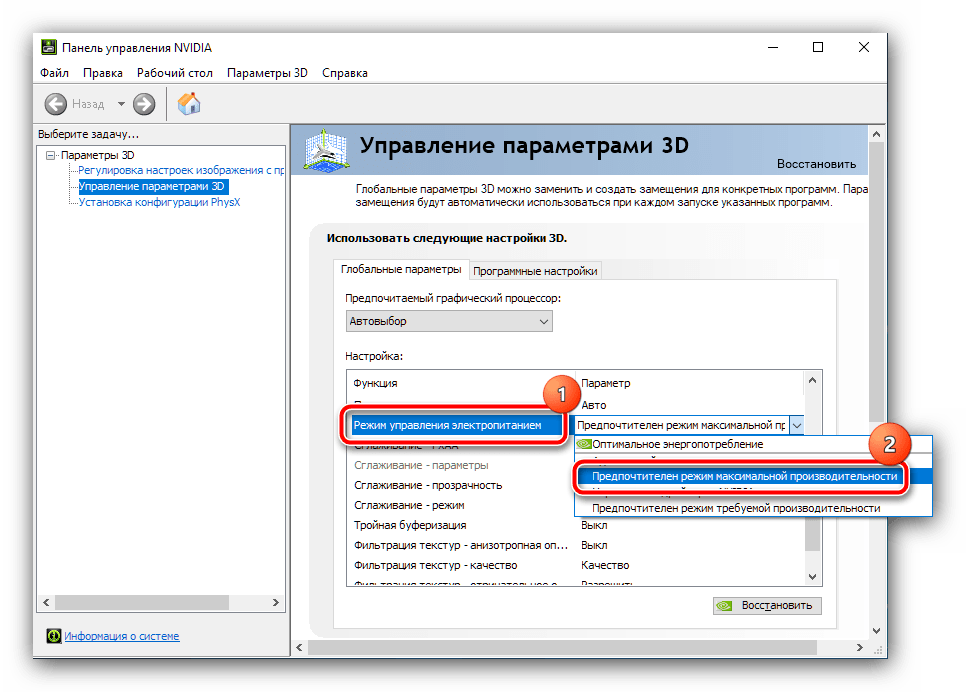Select Управление параметрами 3D tree item
The height and width of the screenshot is (692, 966).
tap(152, 186)
